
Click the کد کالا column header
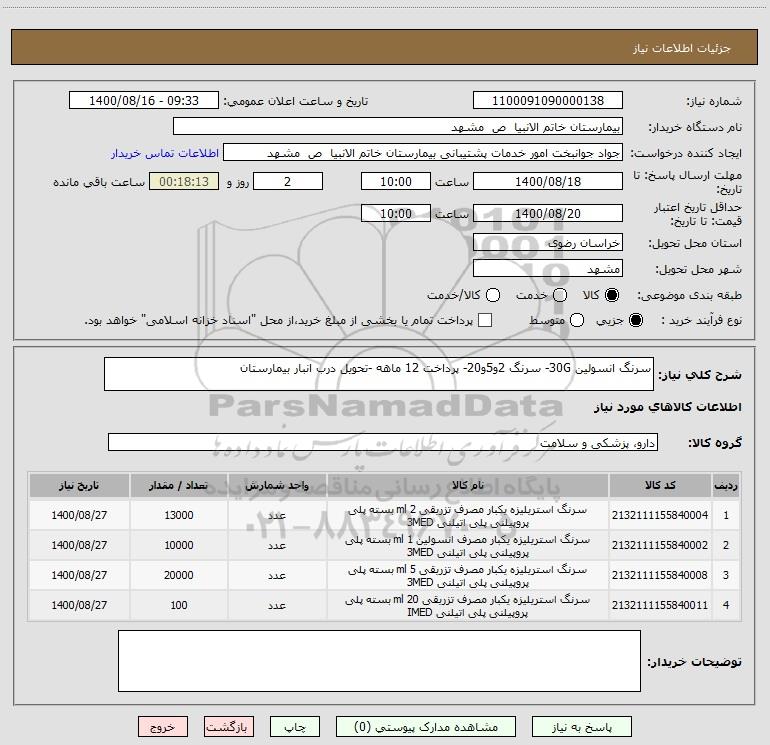(660, 485)
